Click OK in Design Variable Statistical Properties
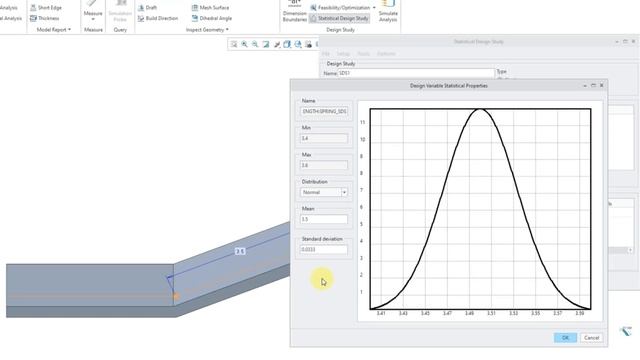 click(x=565, y=338)
